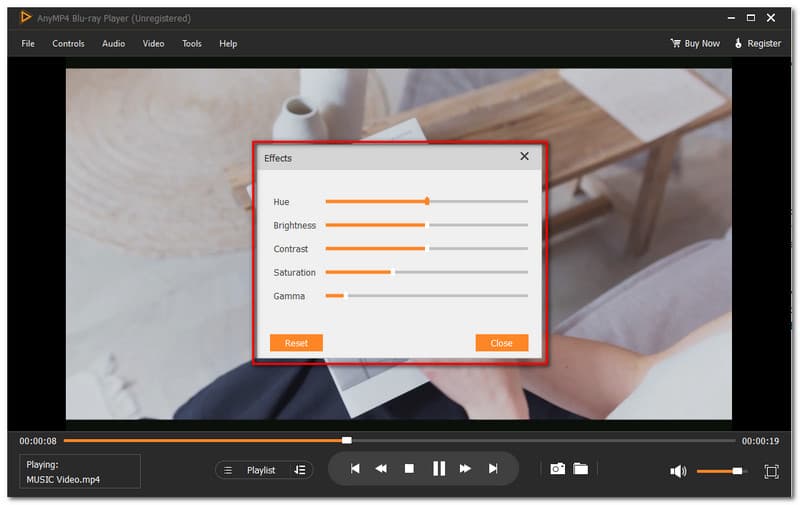Pause the video playback
The width and height of the screenshot is (800, 505).
click(x=438, y=468)
